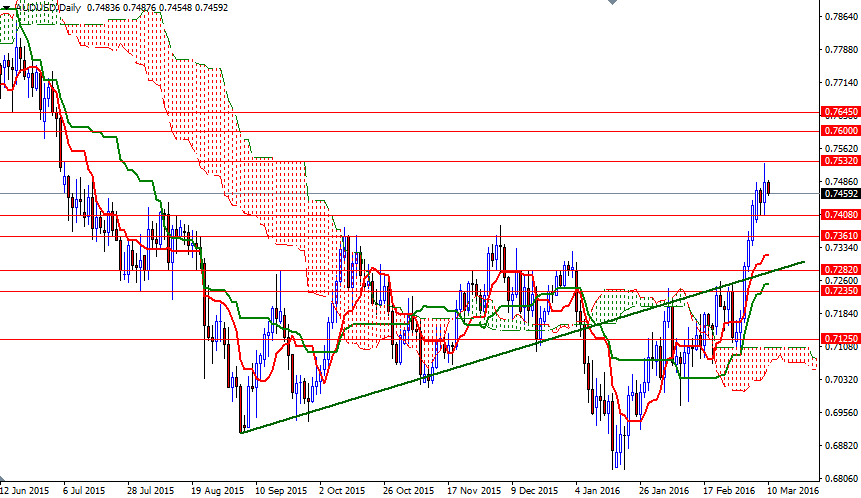Select the 0.7645 red price level label

(x=839, y=112)
